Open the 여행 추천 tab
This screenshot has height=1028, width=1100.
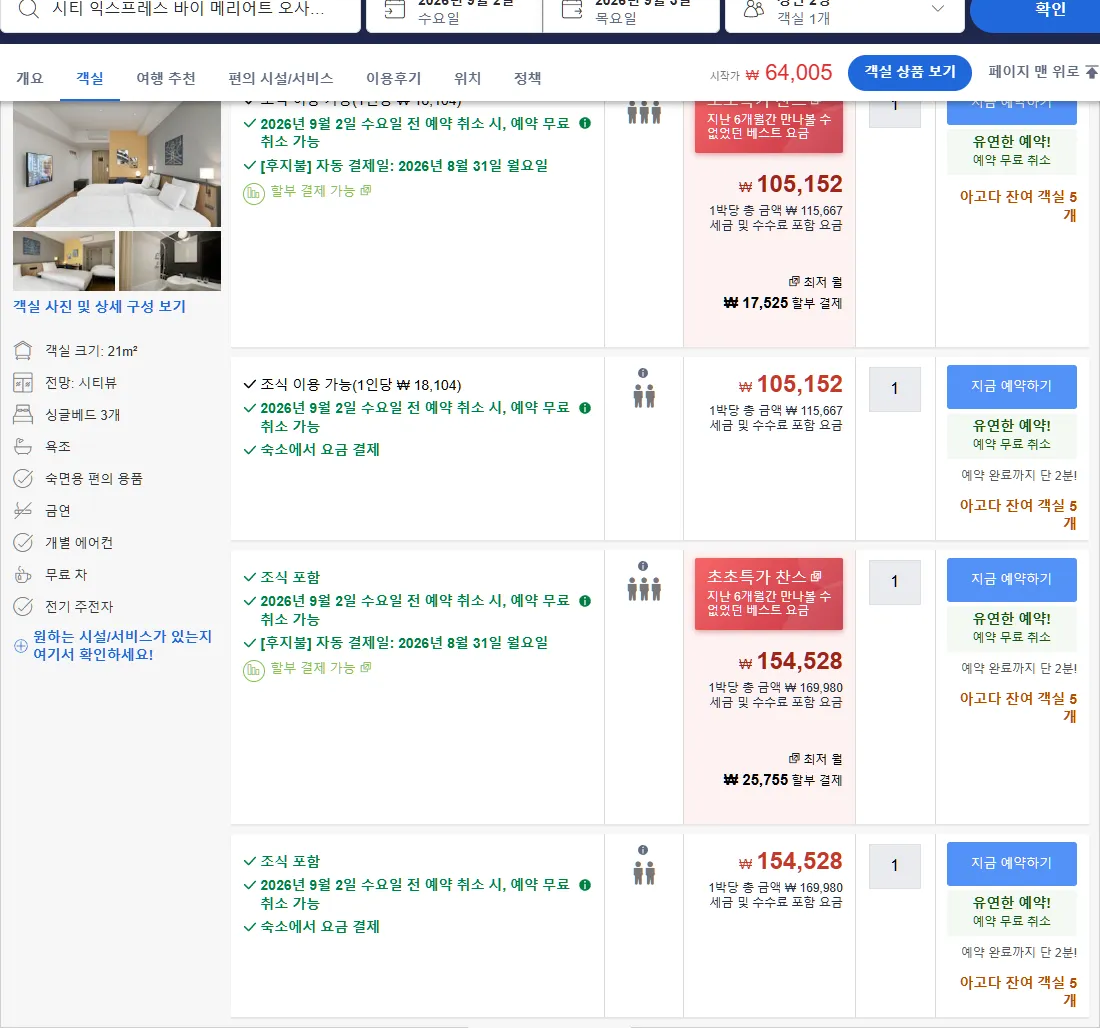tap(166, 78)
